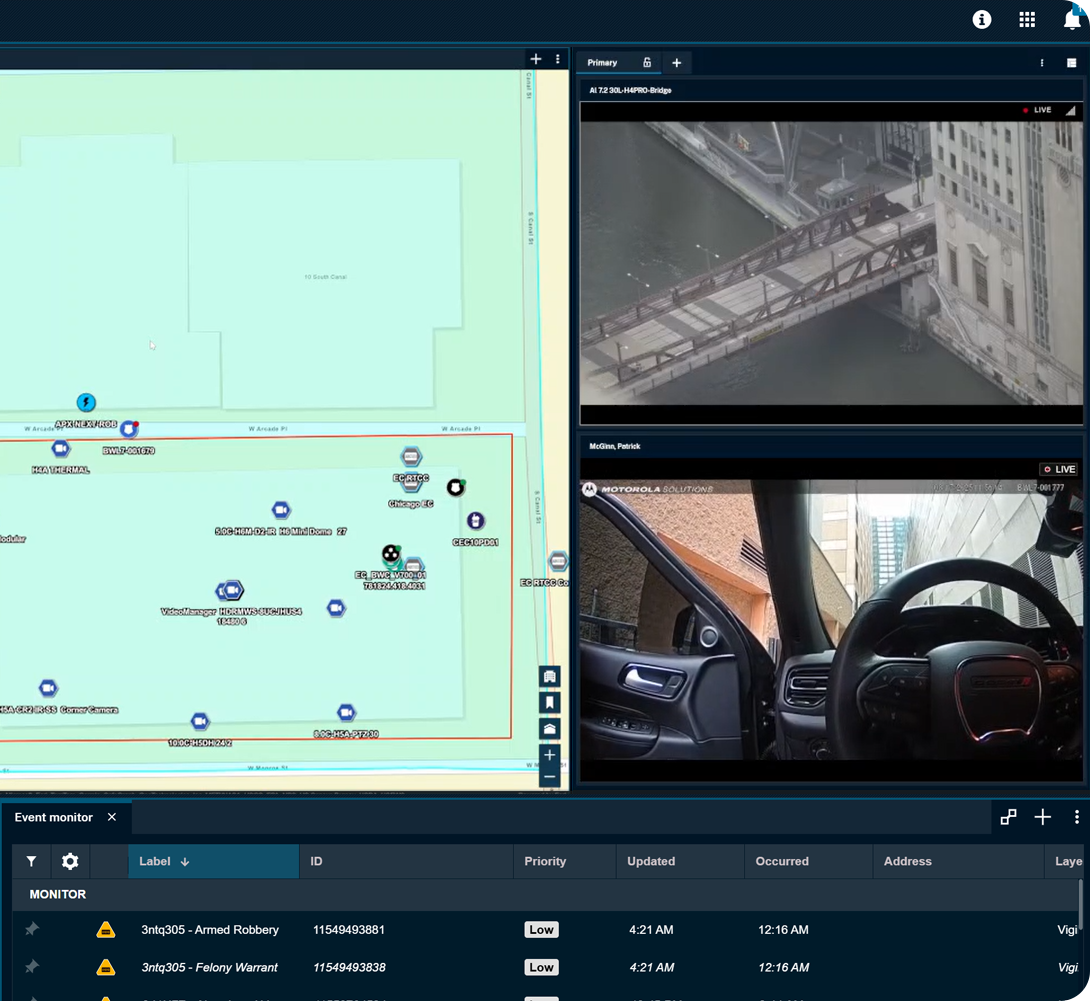Screen dimensions: 1090x1001
Task: Pin the Felony Warrant event row
Action: (x=32, y=968)
